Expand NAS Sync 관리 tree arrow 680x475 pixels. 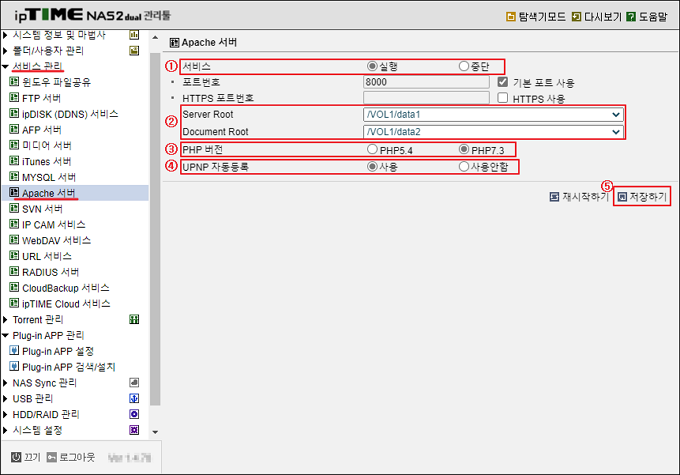(x=5, y=383)
